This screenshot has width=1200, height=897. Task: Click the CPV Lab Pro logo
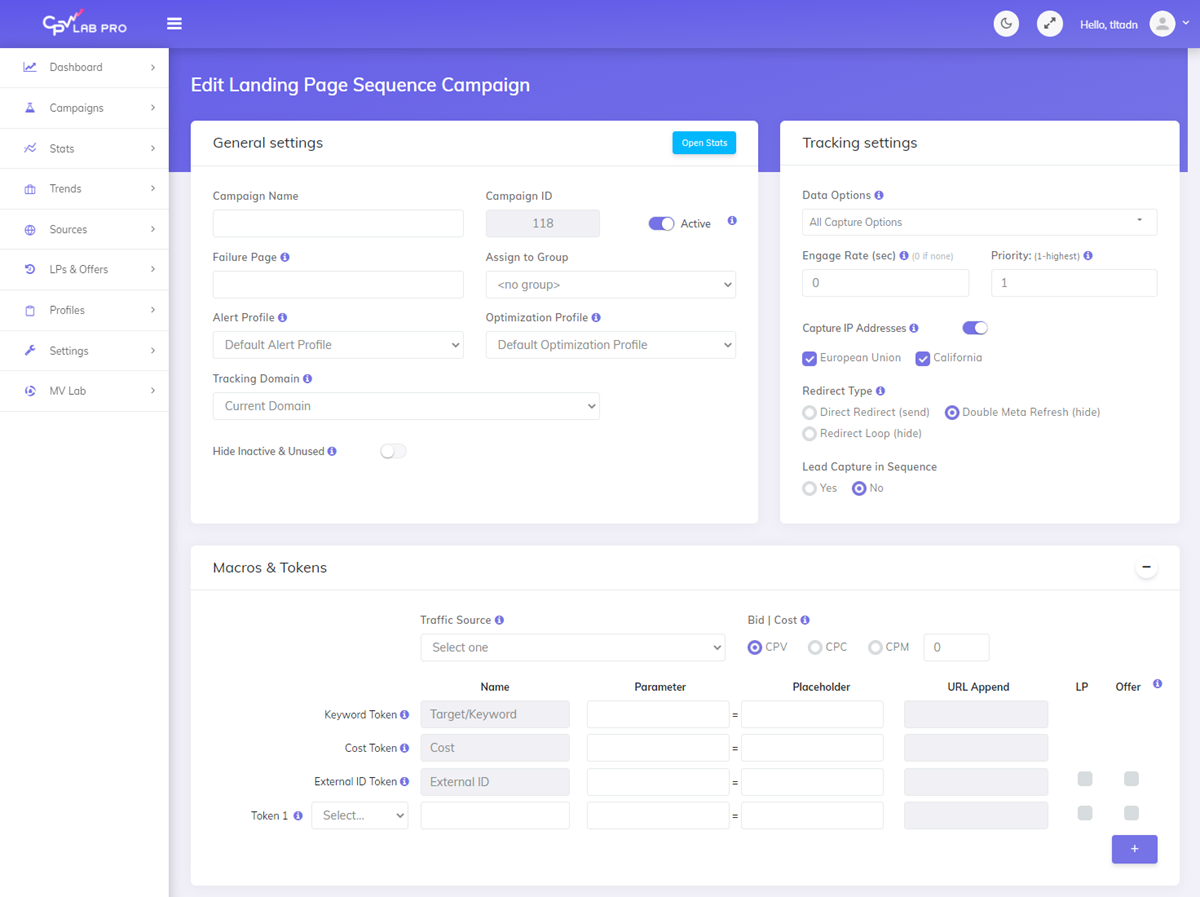(x=85, y=23)
